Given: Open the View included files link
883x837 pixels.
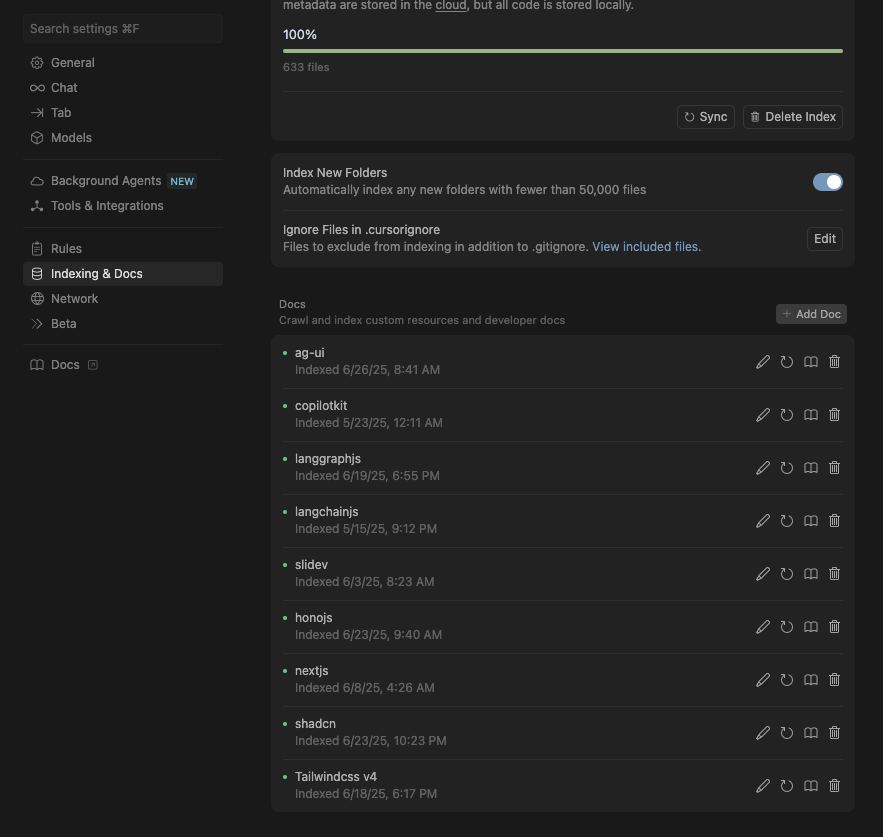Looking at the screenshot, I should (646, 247).
